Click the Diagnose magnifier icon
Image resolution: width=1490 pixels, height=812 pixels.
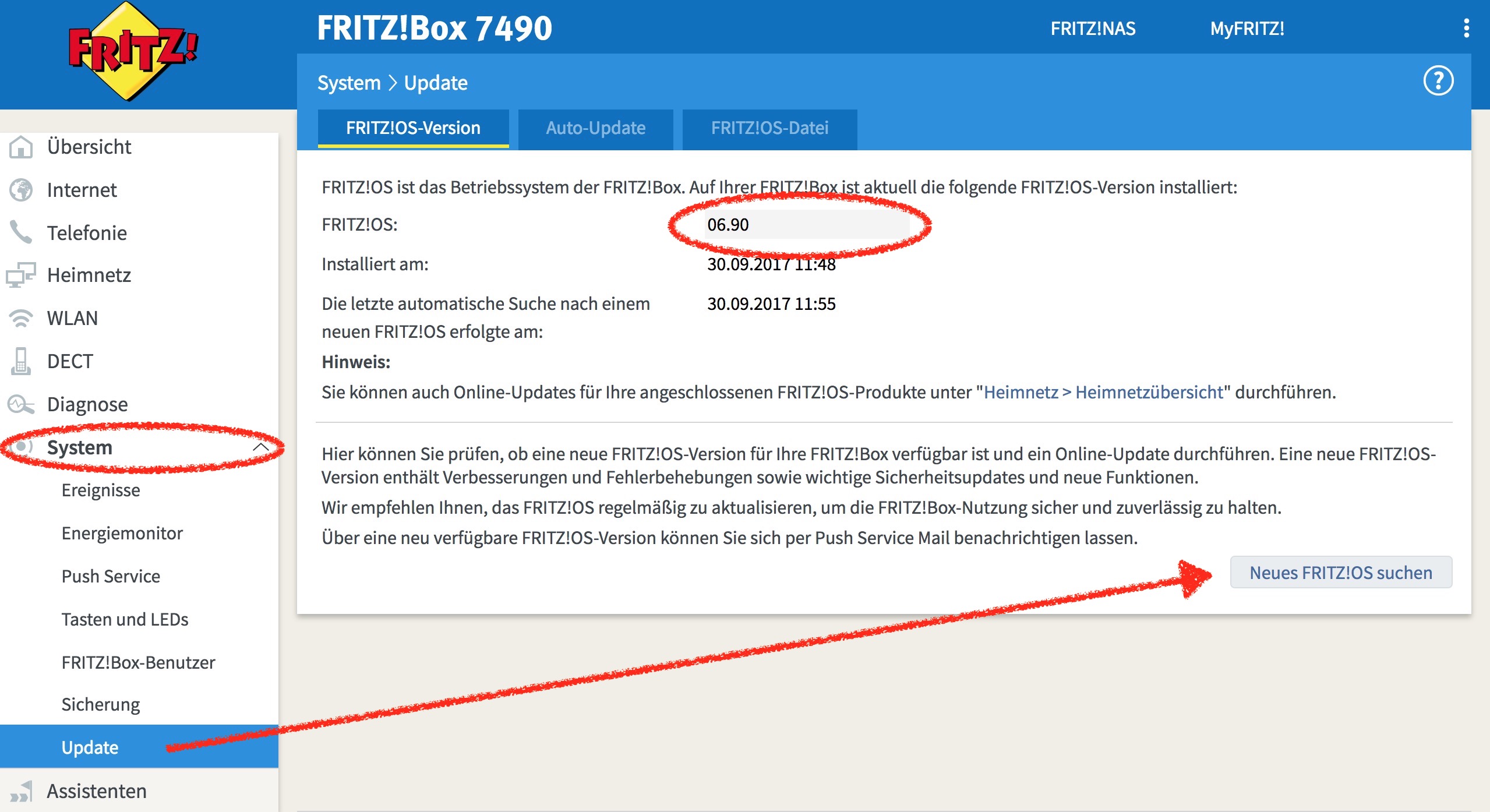[21, 404]
